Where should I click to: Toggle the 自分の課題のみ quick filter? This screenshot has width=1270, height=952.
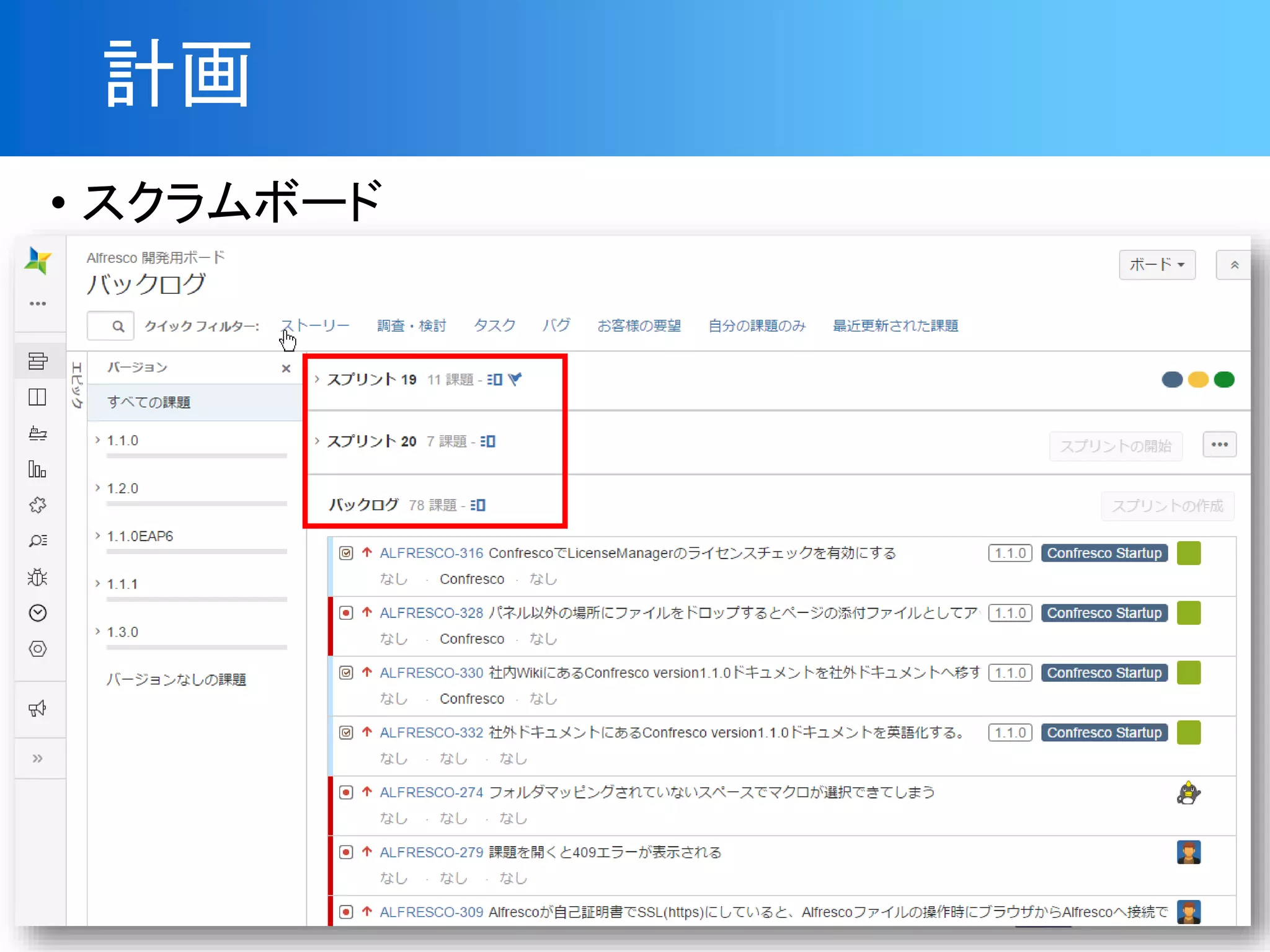(757, 325)
